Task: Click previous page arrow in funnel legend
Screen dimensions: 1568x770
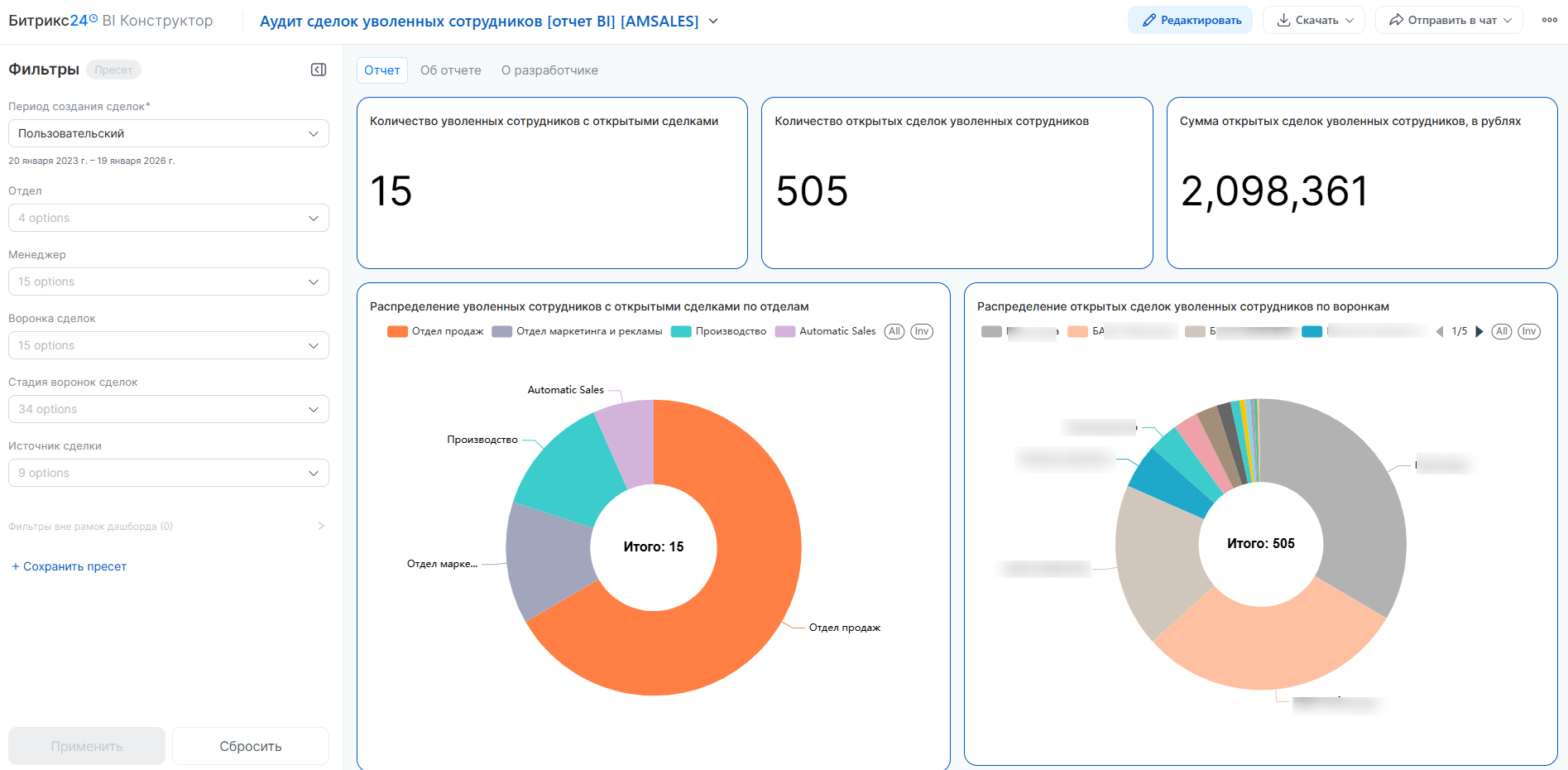Action: pos(1440,331)
